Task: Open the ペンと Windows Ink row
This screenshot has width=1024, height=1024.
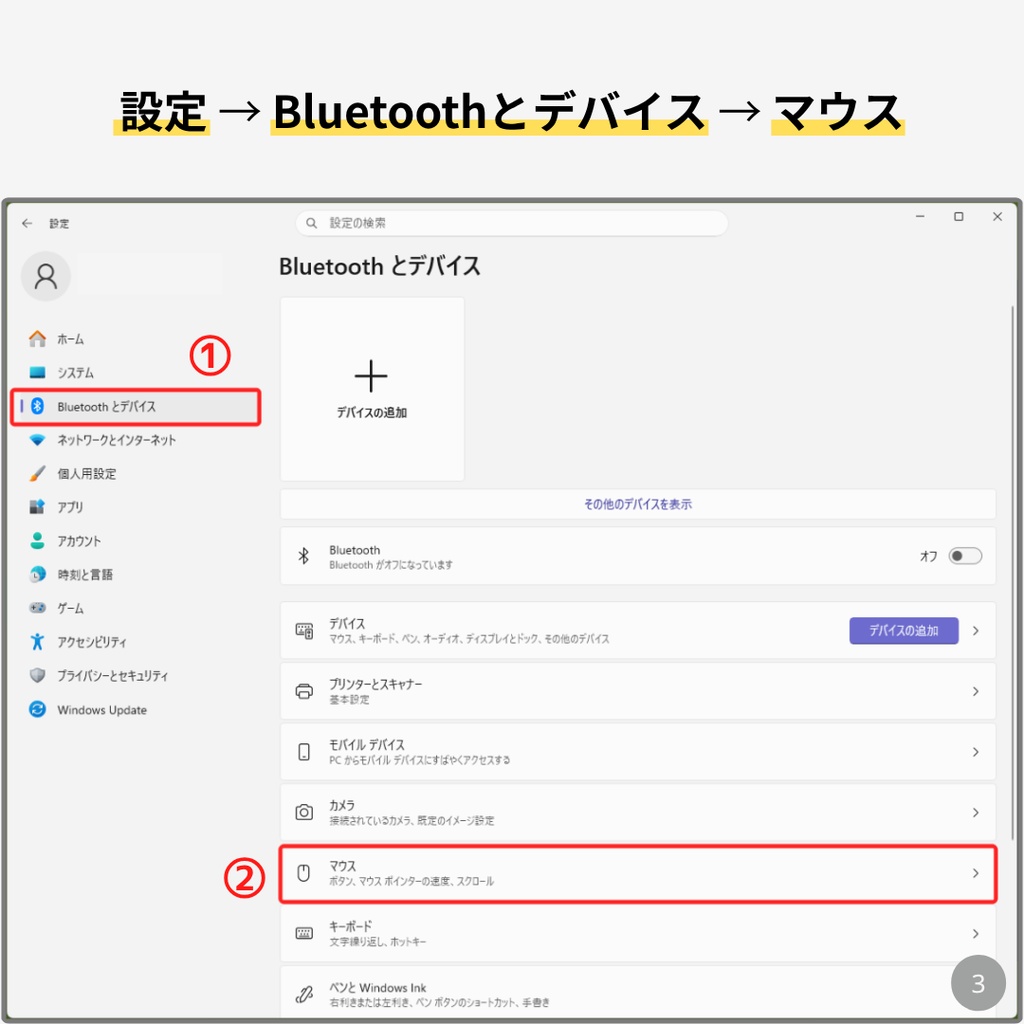Action: tap(638, 993)
